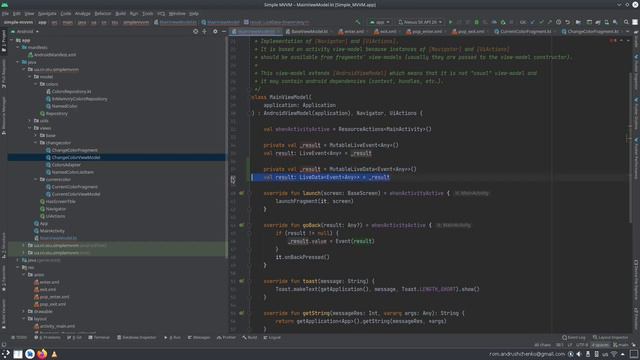Collapse the app module node

pyautogui.click(x=12, y=40)
